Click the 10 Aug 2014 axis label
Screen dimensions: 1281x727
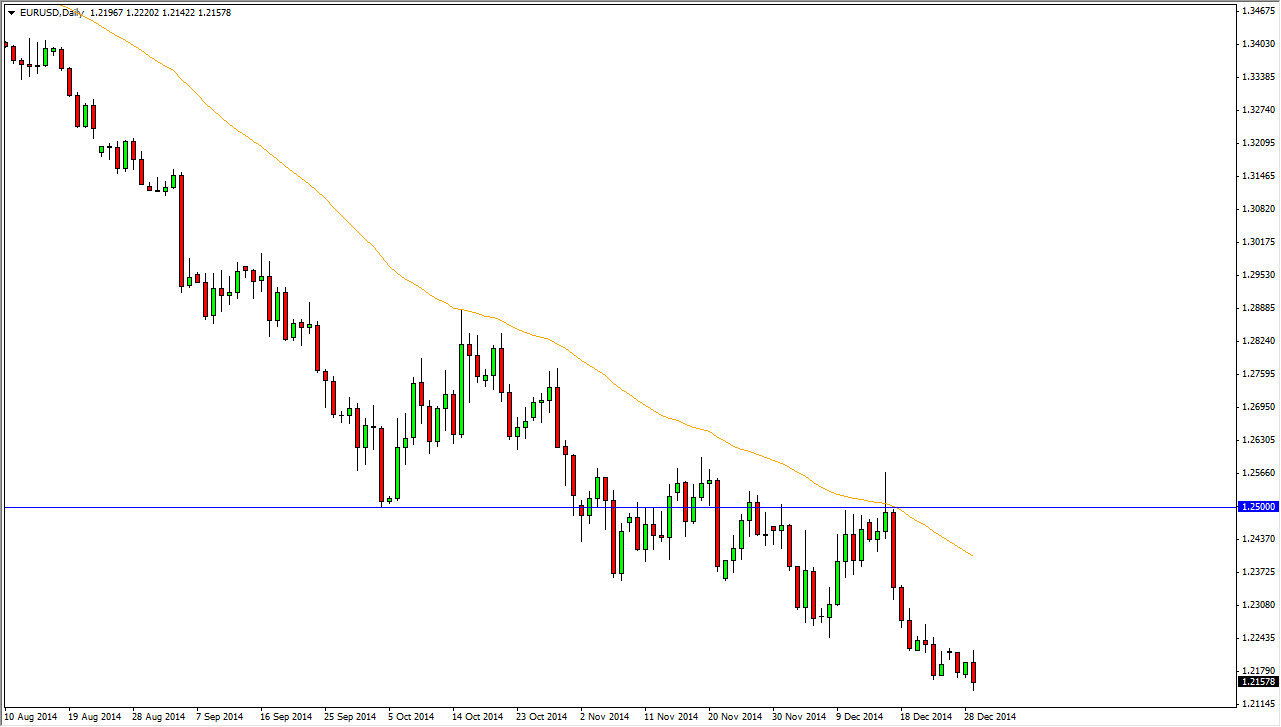coord(30,717)
